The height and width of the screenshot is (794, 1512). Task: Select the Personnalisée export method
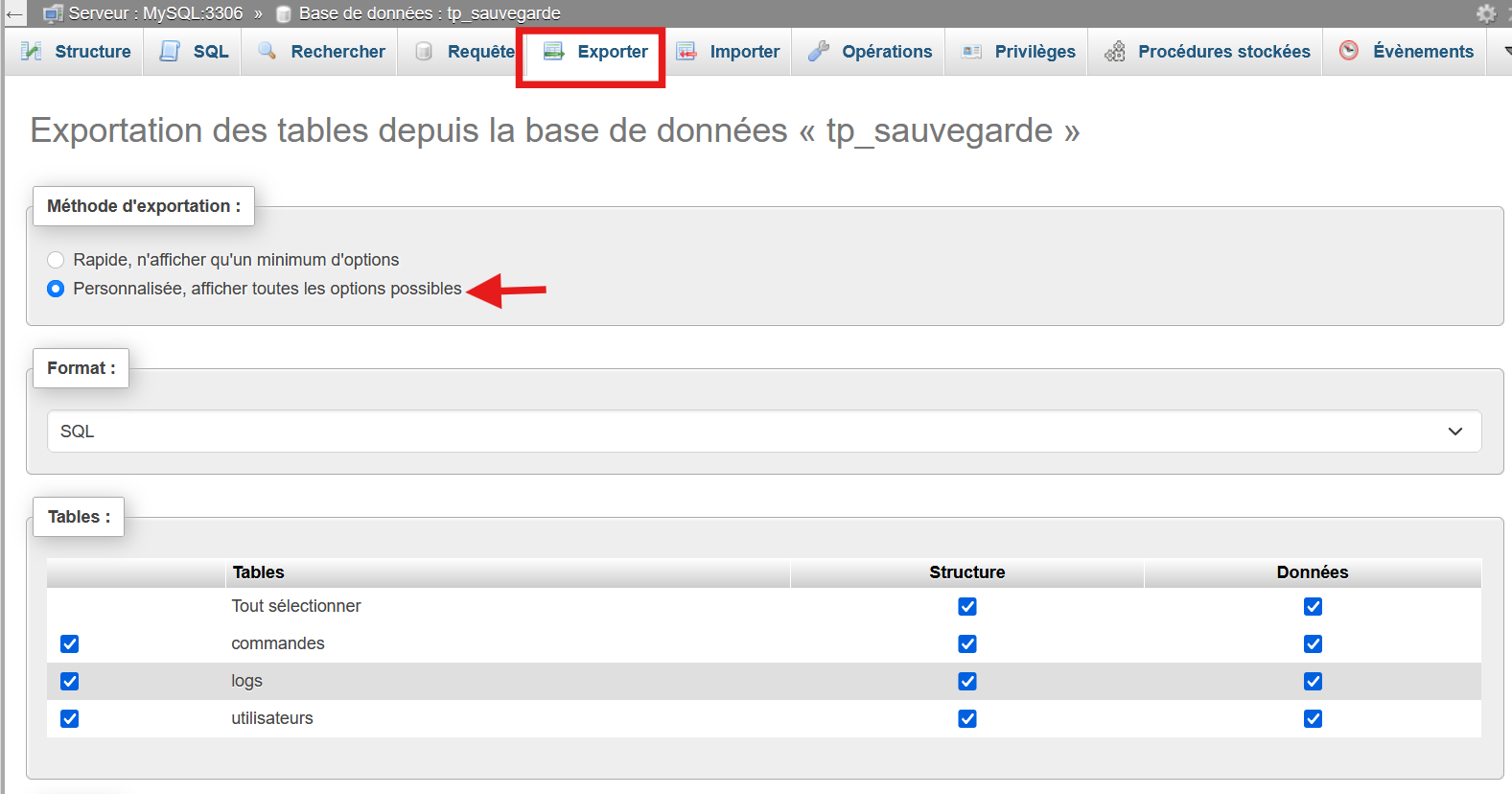click(x=56, y=289)
